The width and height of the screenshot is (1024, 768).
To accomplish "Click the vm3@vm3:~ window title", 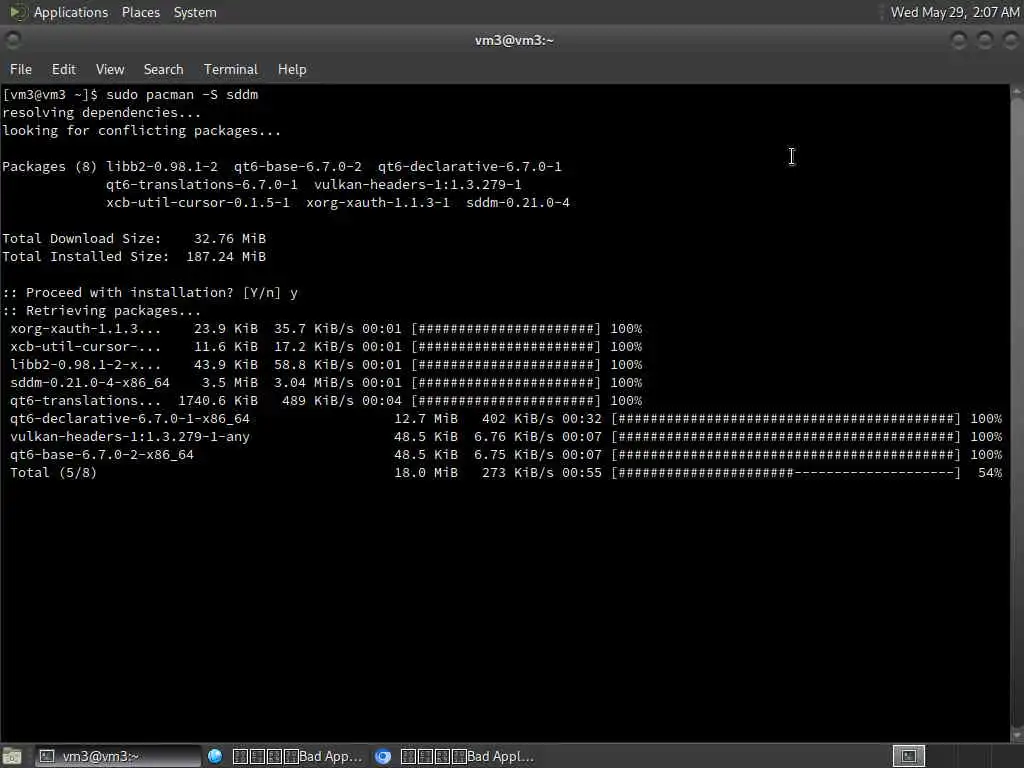I will 514,40.
